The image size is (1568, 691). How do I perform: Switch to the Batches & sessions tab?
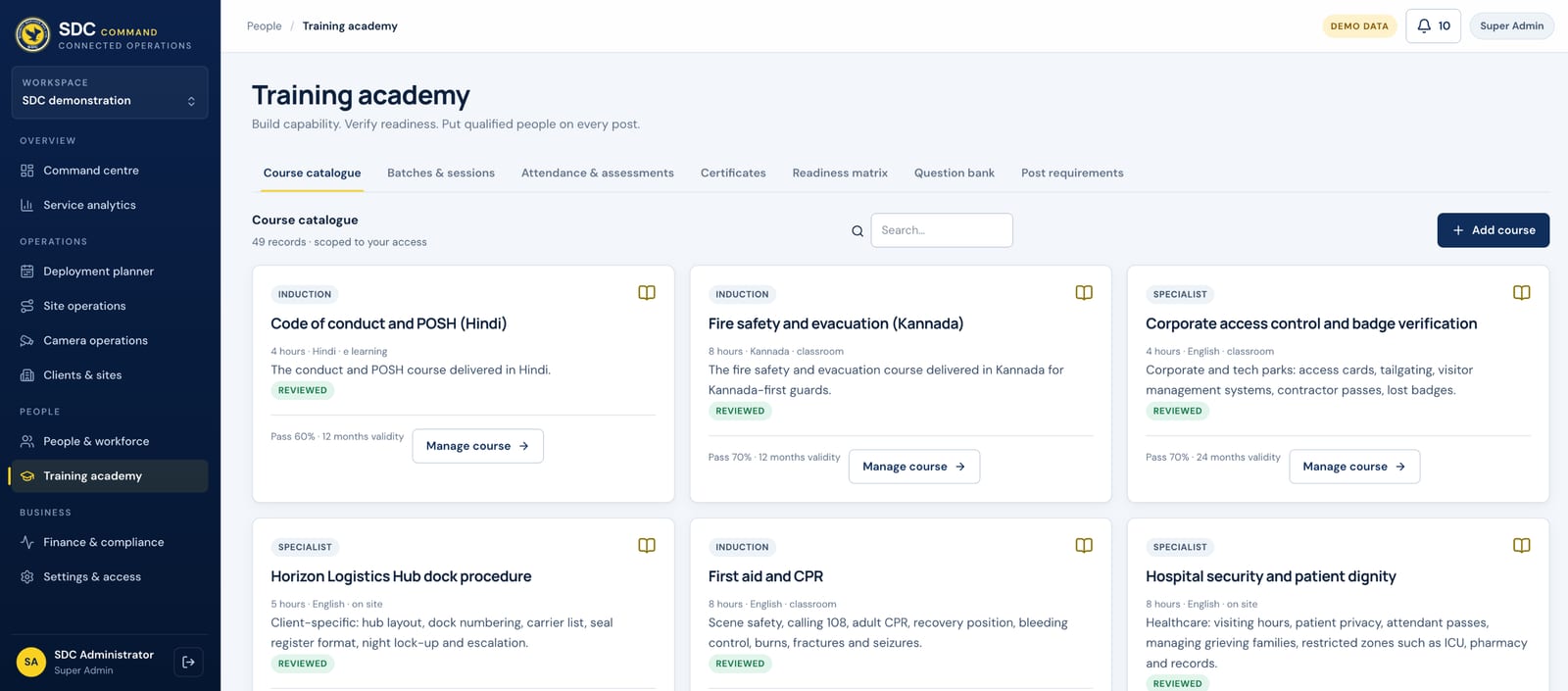tap(441, 173)
